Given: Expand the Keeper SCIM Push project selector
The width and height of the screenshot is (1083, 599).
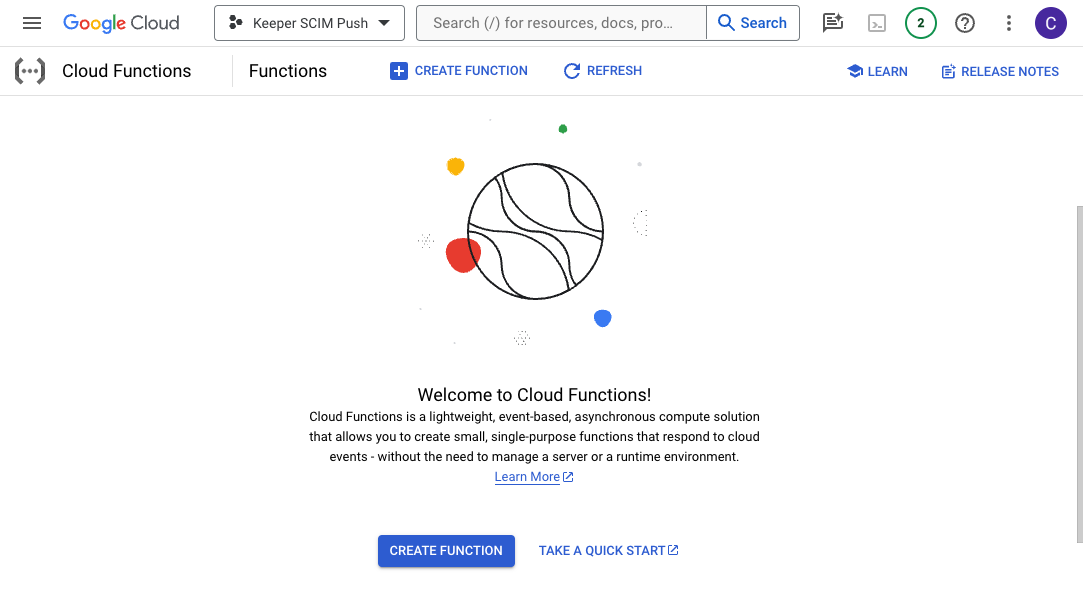Looking at the screenshot, I should click(309, 23).
